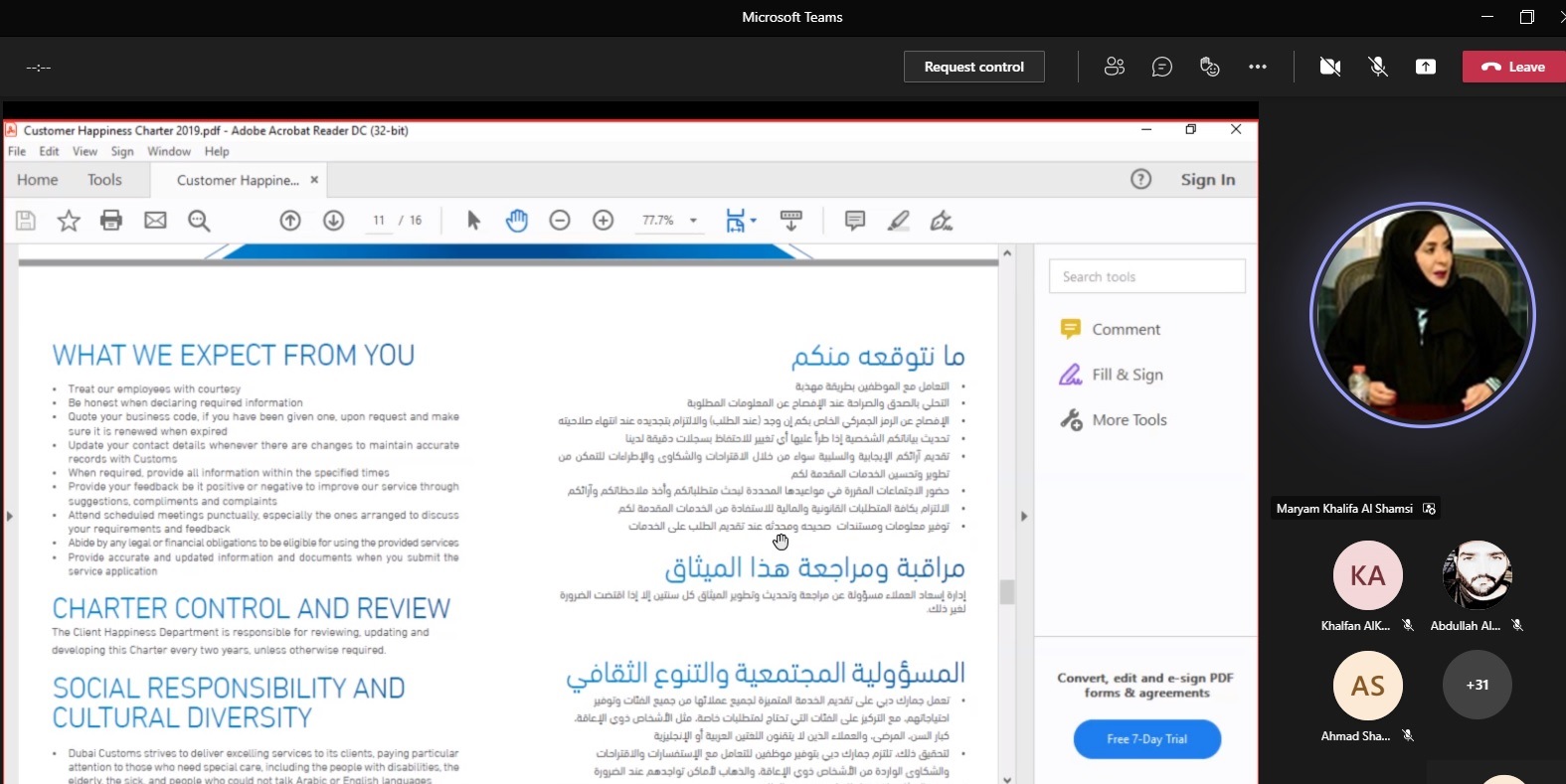Click the AS Ahmad Sha... participant avatar

(x=1367, y=686)
